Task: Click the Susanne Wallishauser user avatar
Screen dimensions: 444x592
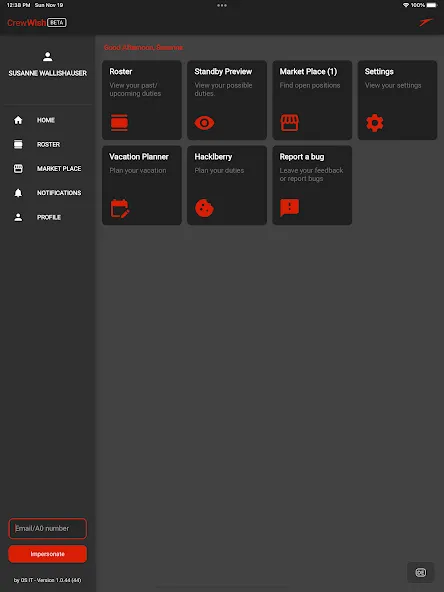Action: pos(48,57)
